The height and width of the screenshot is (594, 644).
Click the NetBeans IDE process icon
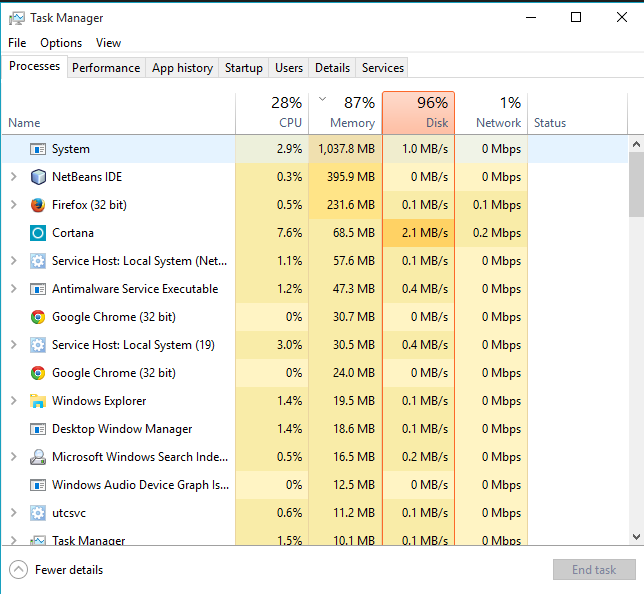click(38, 177)
